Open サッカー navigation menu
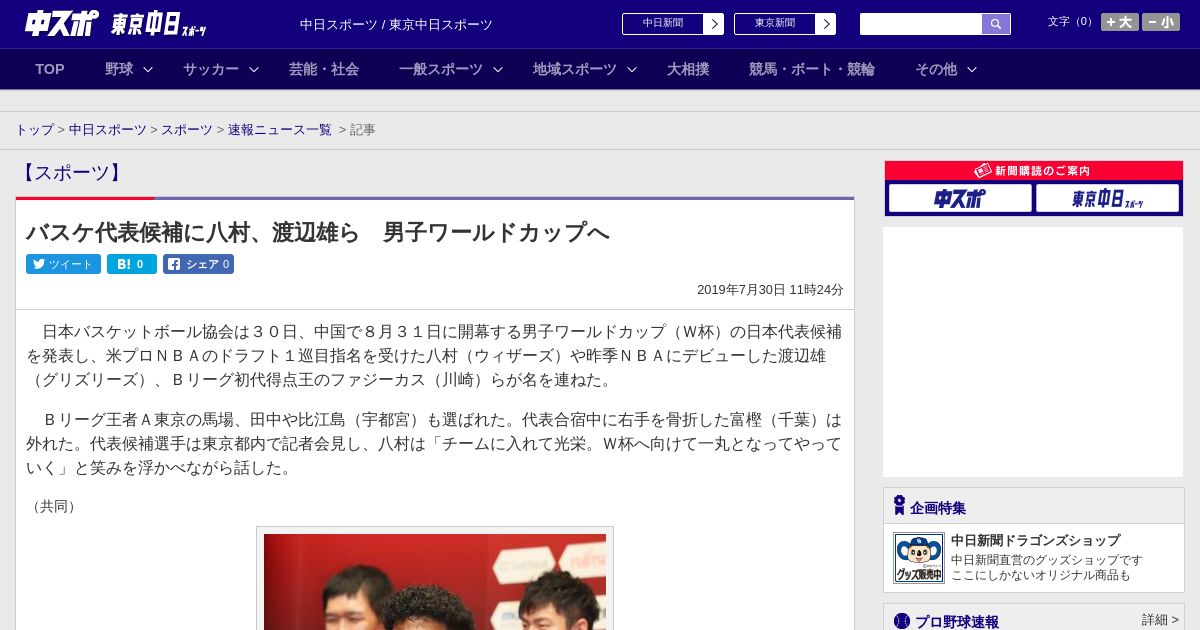 point(211,69)
